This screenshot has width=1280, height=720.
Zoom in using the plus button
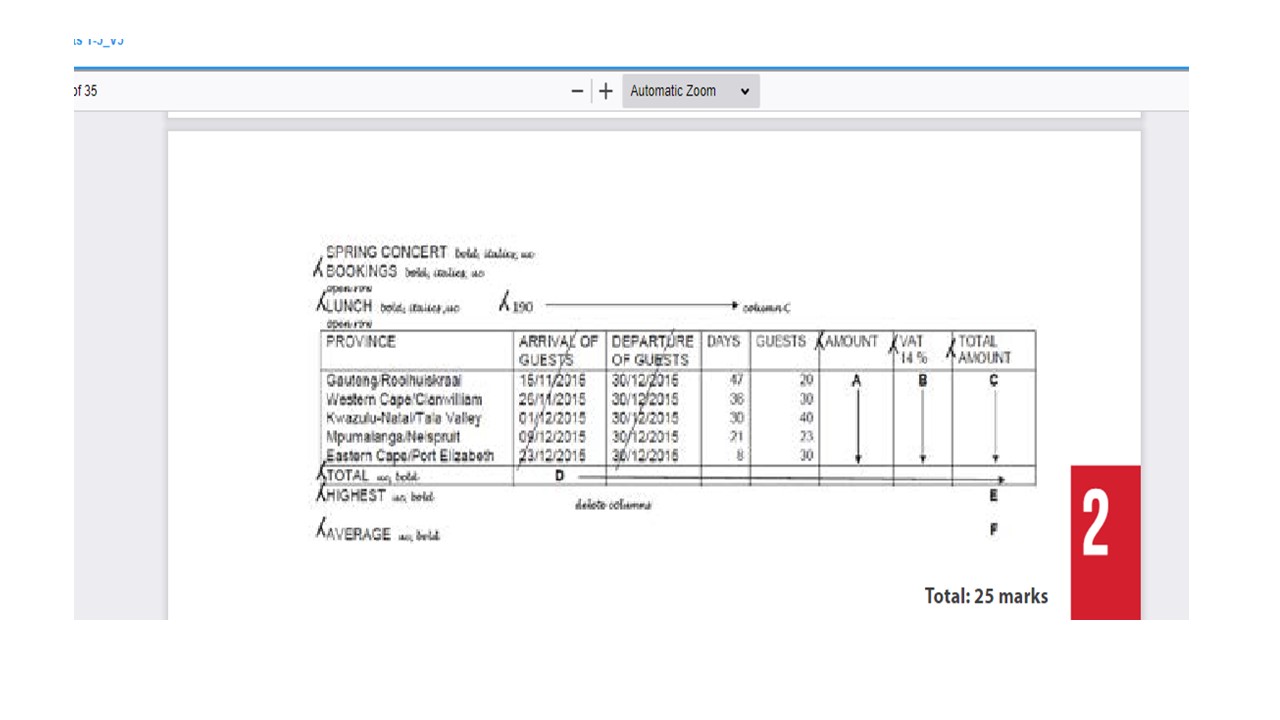point(606,91)
